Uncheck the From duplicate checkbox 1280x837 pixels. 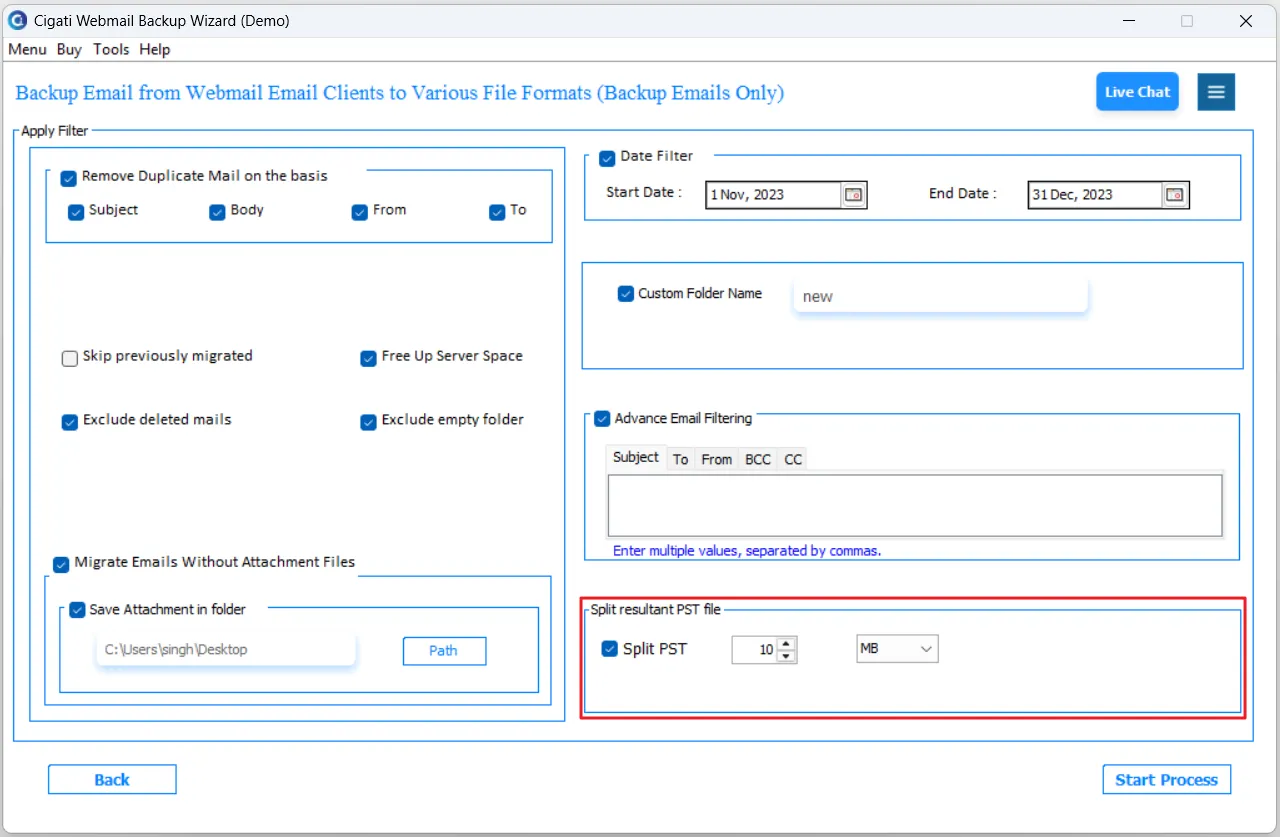click(x=360, y=212)
